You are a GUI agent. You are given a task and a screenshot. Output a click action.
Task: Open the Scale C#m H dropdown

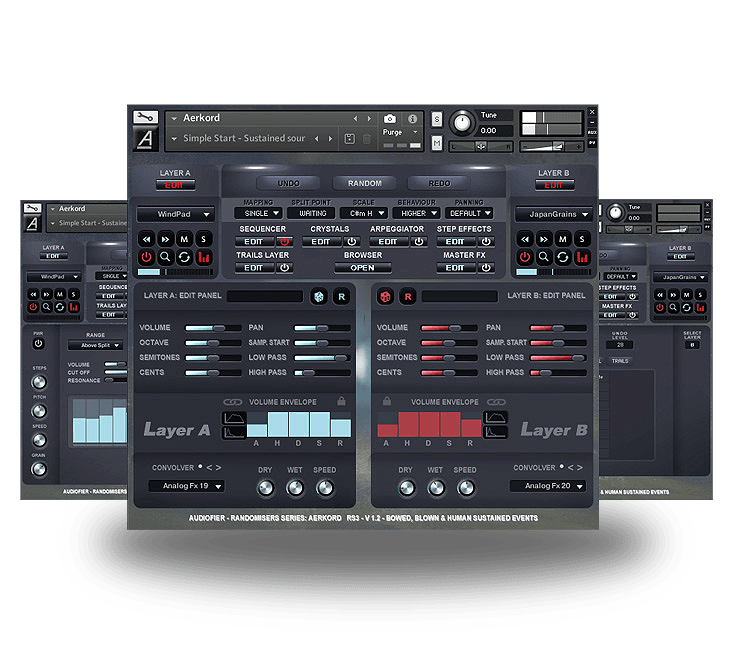click(364, 213)
